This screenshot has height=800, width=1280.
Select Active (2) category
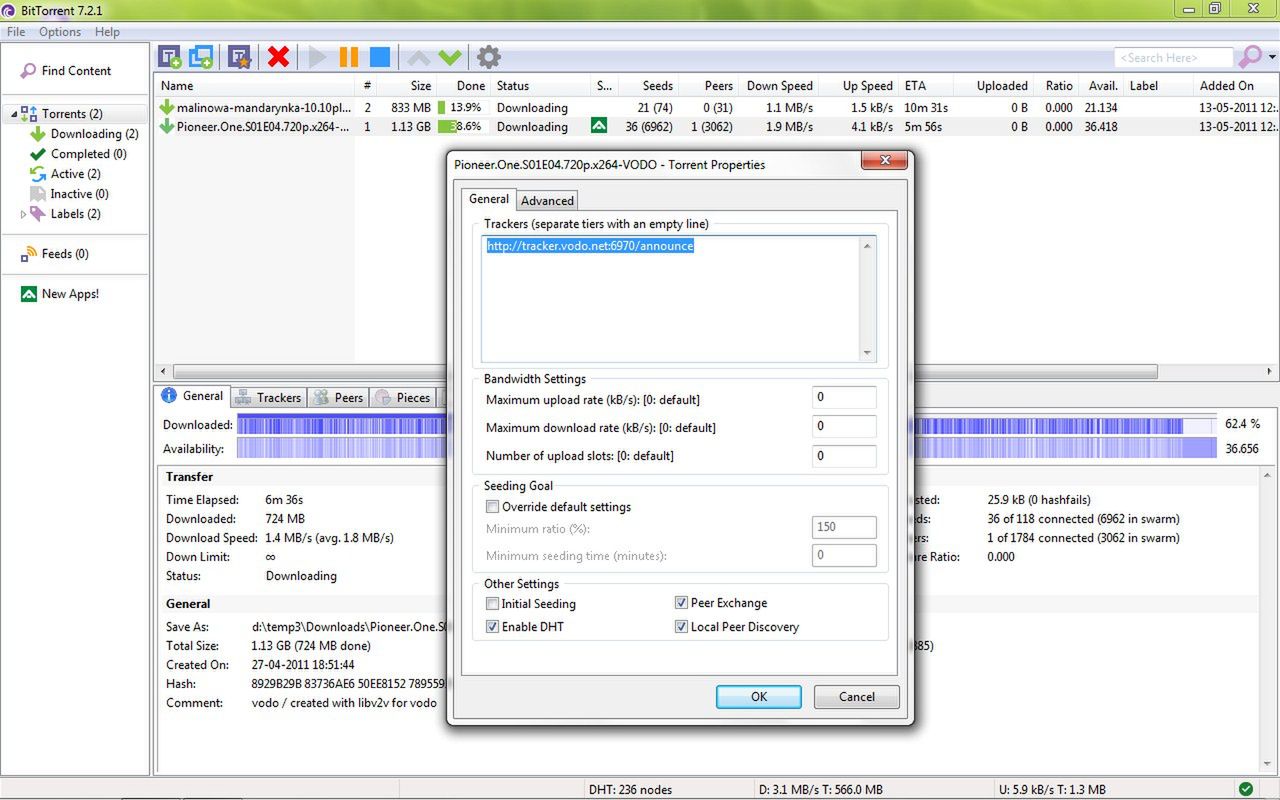(x=65, y=174)
